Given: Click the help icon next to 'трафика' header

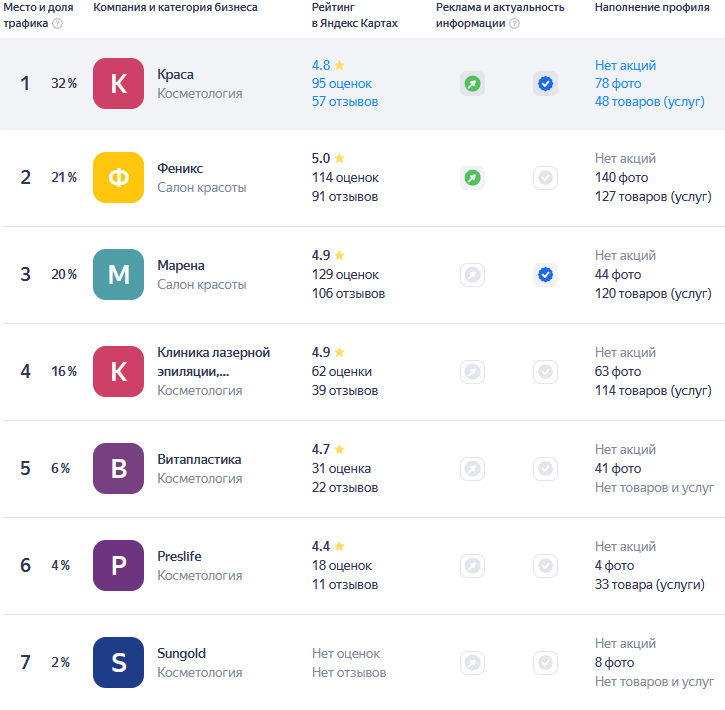Looking at the screenshot, I should pos(57,24).
